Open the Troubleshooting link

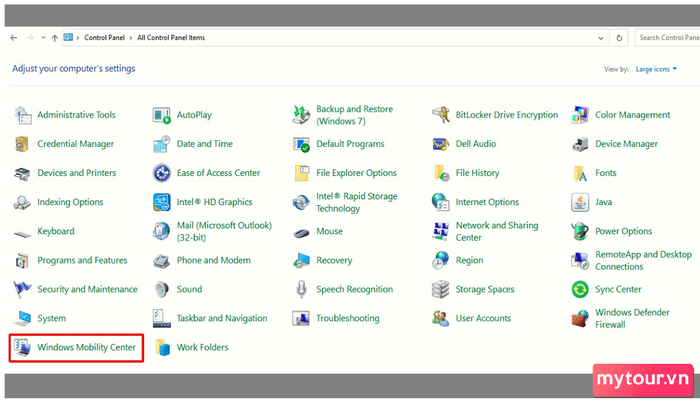pyautogui.click(x=348, y=318)
